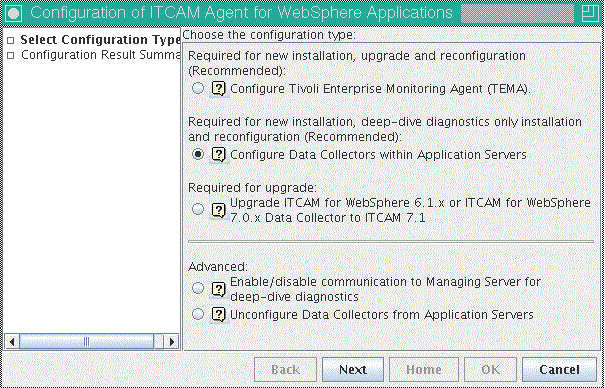Image resolution: width=605 pixels, height=388 pixels.
Task: Click the 'Configure Tivoli Enterprise Monitoring Agent (TEMA).' text
Action: (380, 89)
